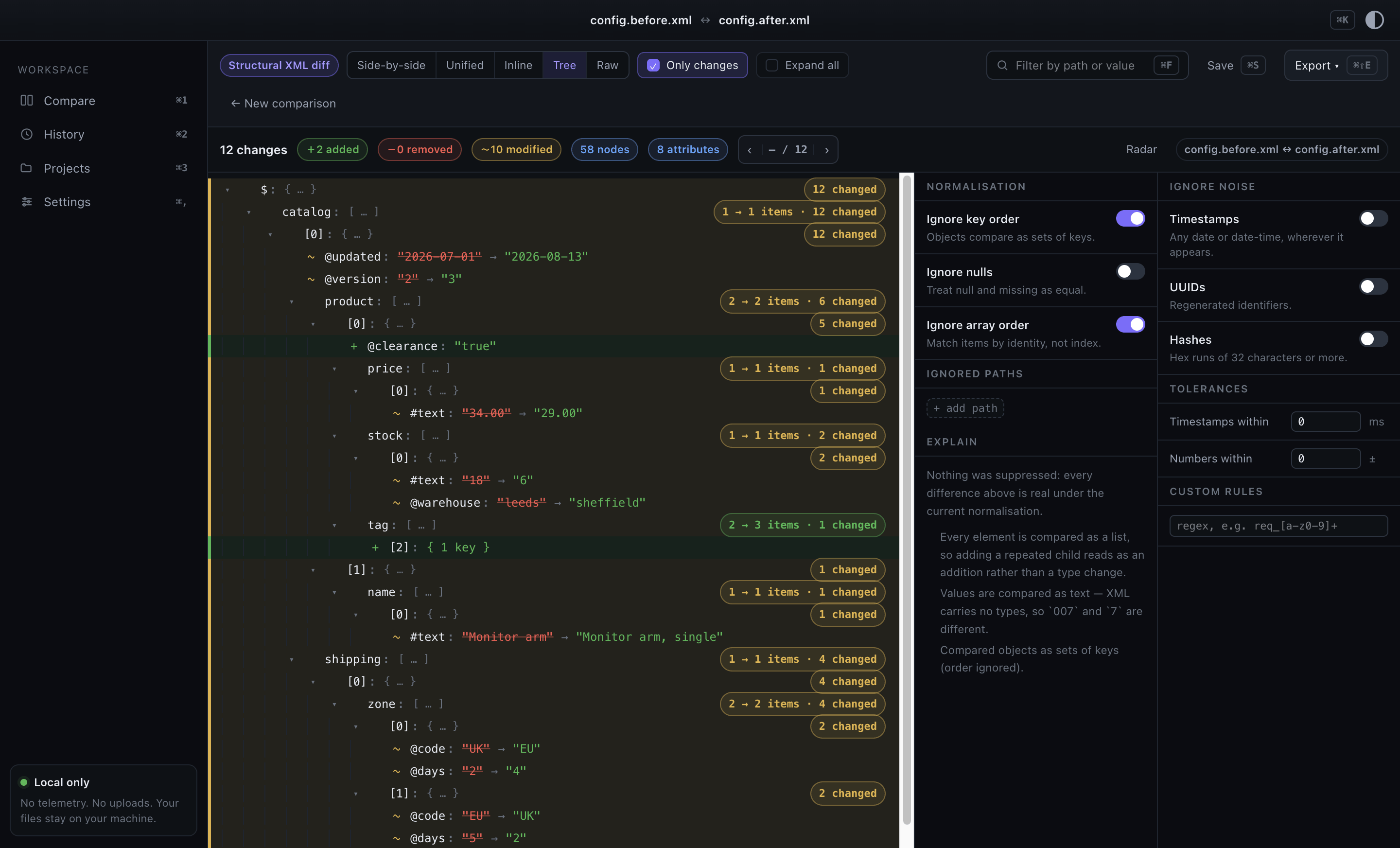Open the Settings sliders icon
1400x848 pixels.
[27, 202]
